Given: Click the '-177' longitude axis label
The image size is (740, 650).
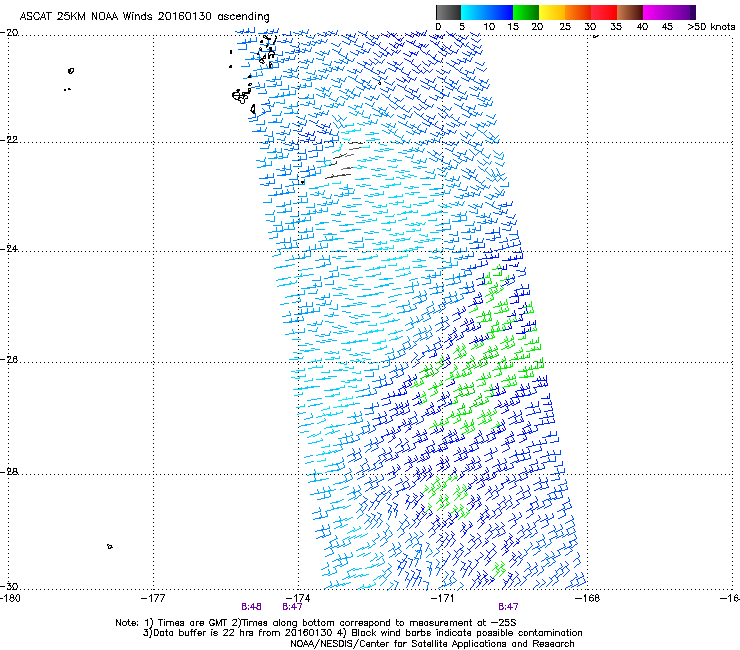Looking at the screenshot, I should point(153,598).
